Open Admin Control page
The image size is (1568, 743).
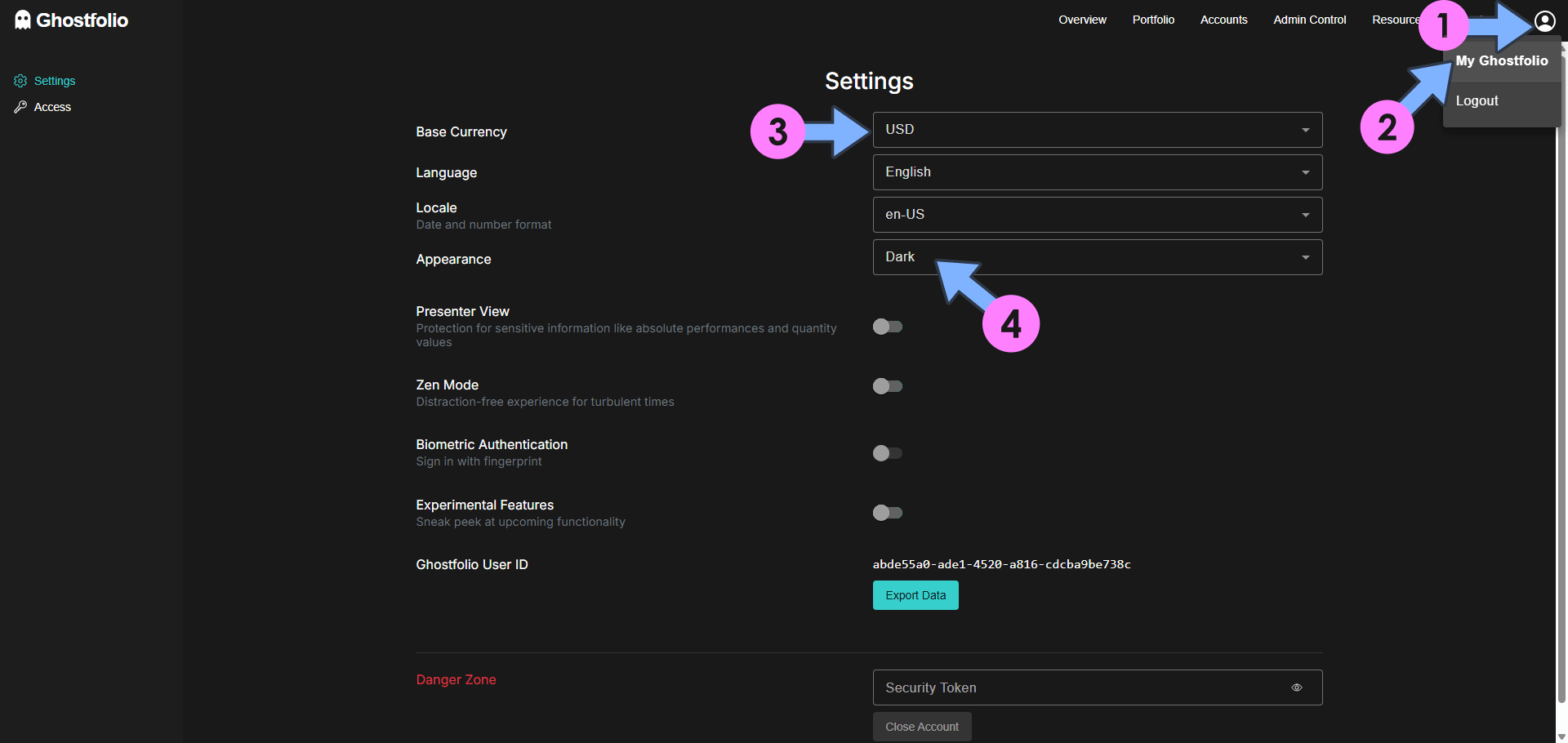[x=1309, y=20]
